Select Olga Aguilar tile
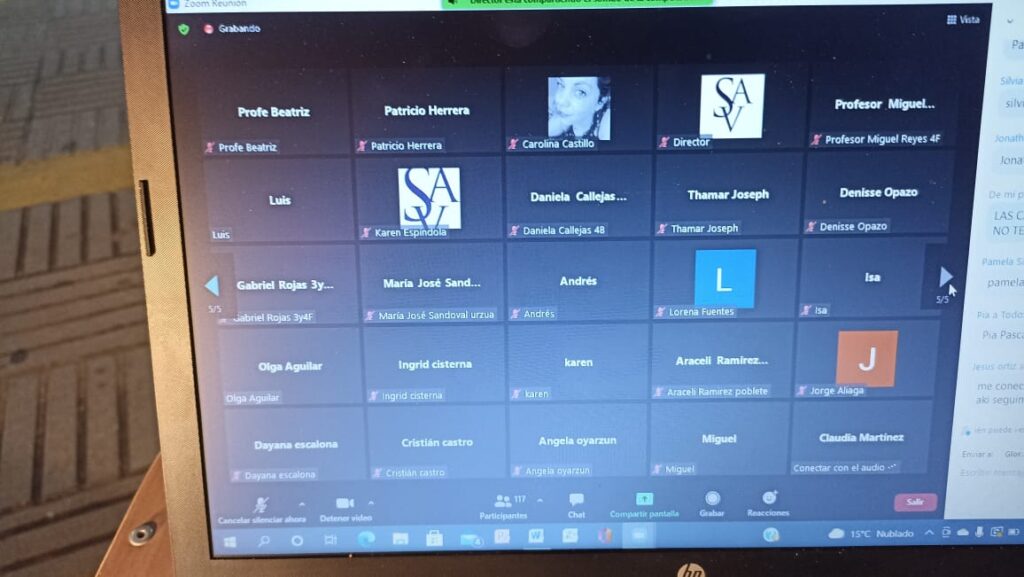 (290, 366)
